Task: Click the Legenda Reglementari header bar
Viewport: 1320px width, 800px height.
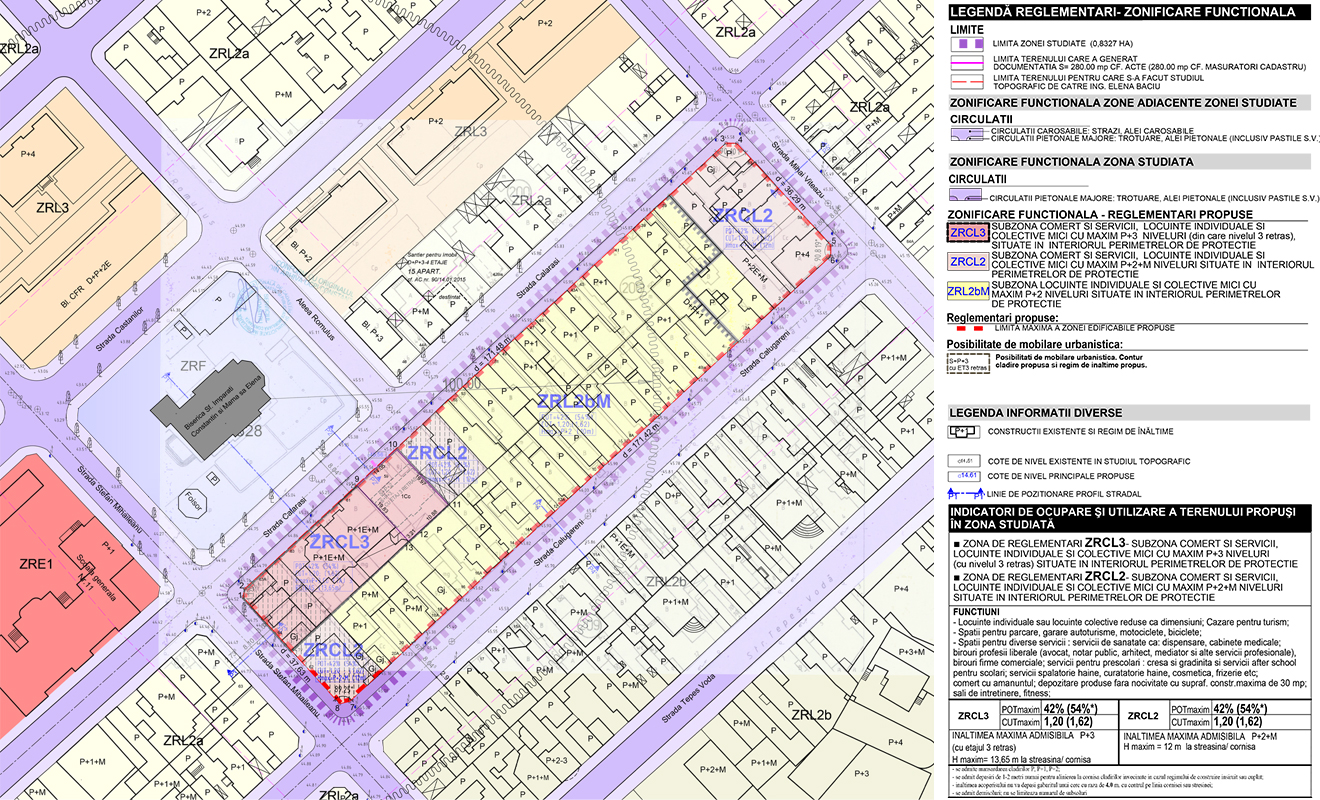Action: click(1129, 12)
